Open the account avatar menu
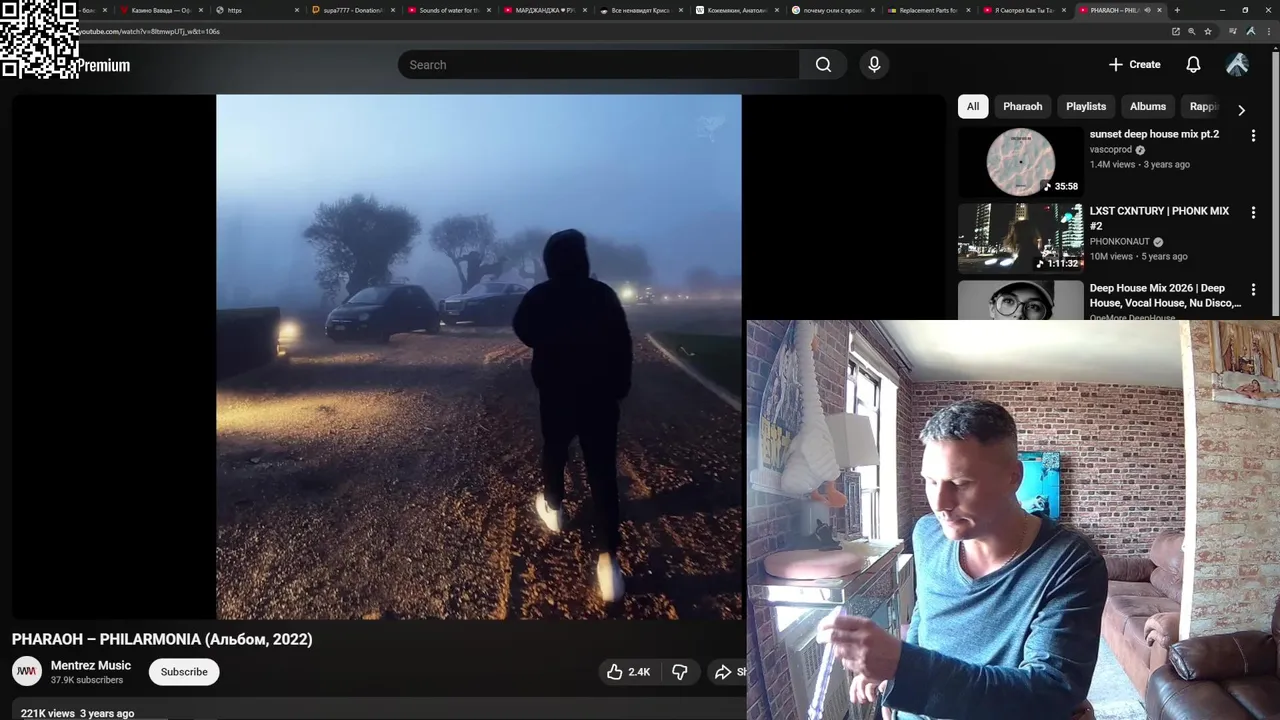 point(1237,65)
